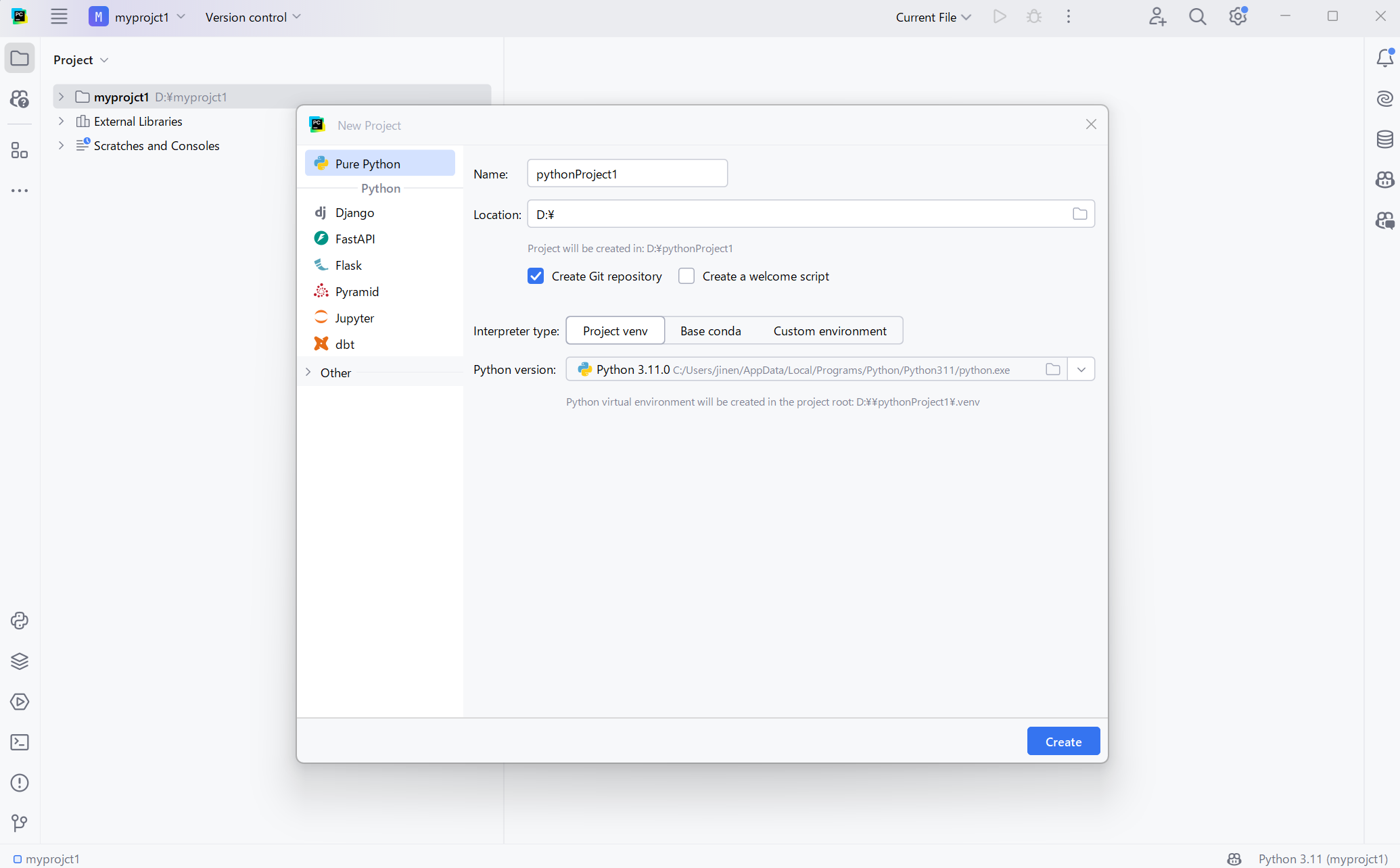Open the Python Packages layers icon

point(20,661)
